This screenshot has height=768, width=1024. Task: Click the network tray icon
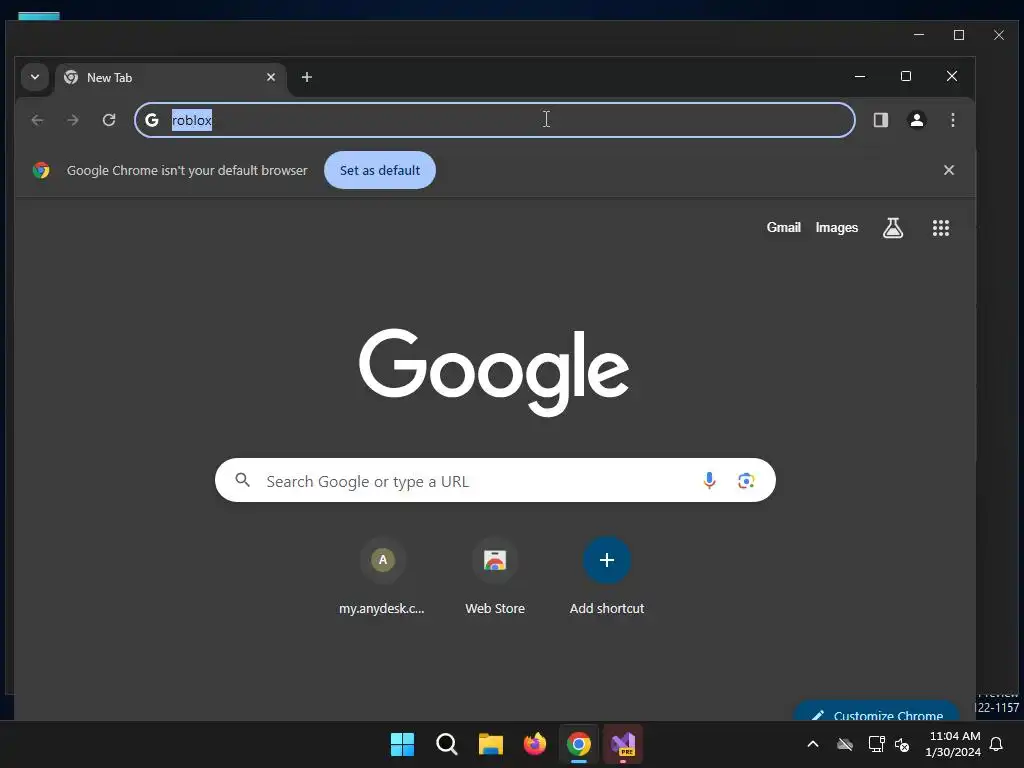[876, 744]
